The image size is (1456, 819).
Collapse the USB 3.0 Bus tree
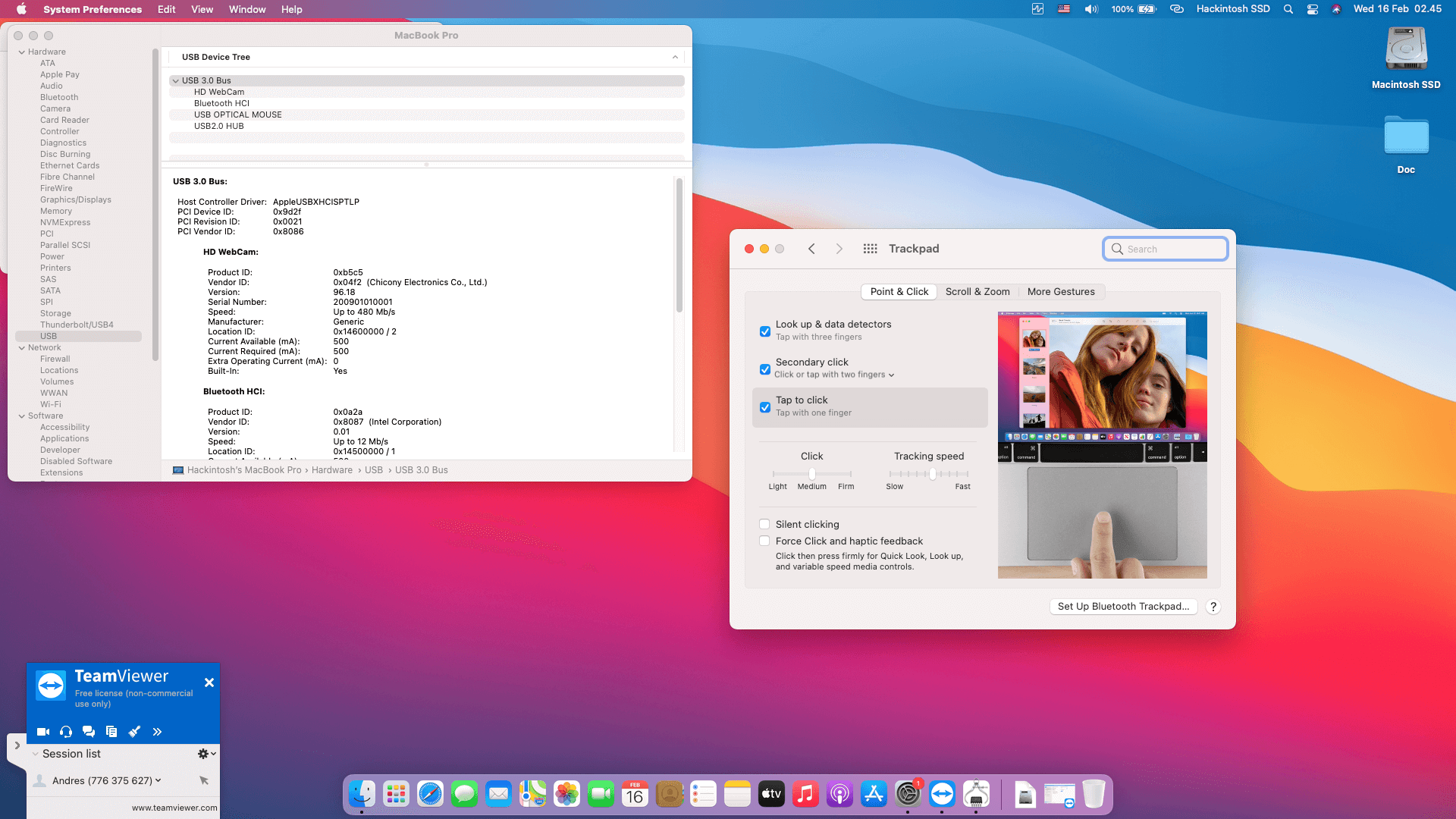point(176,80)
